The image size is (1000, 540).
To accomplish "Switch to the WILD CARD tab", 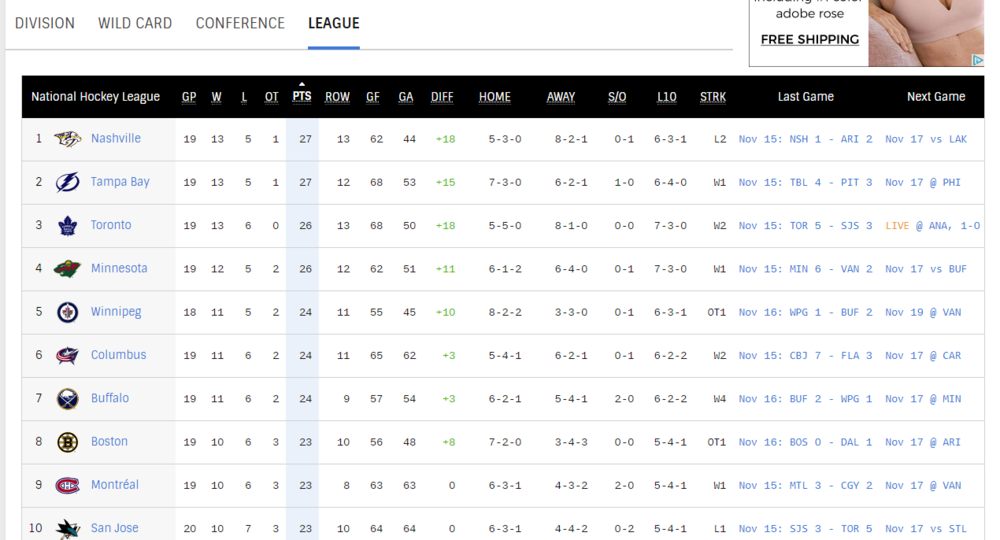I will 135,24.
